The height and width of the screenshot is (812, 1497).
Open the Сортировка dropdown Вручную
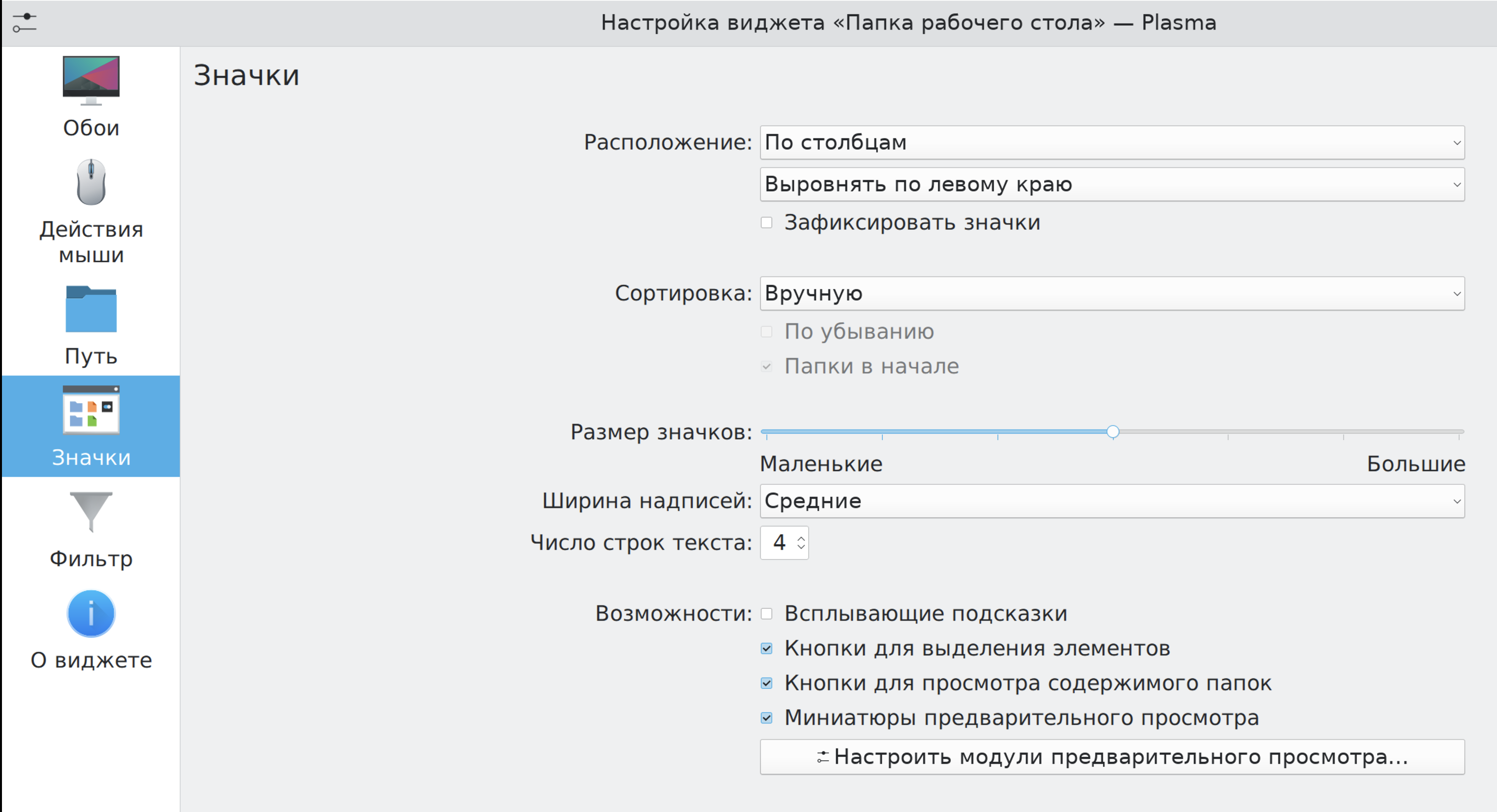1112,293
